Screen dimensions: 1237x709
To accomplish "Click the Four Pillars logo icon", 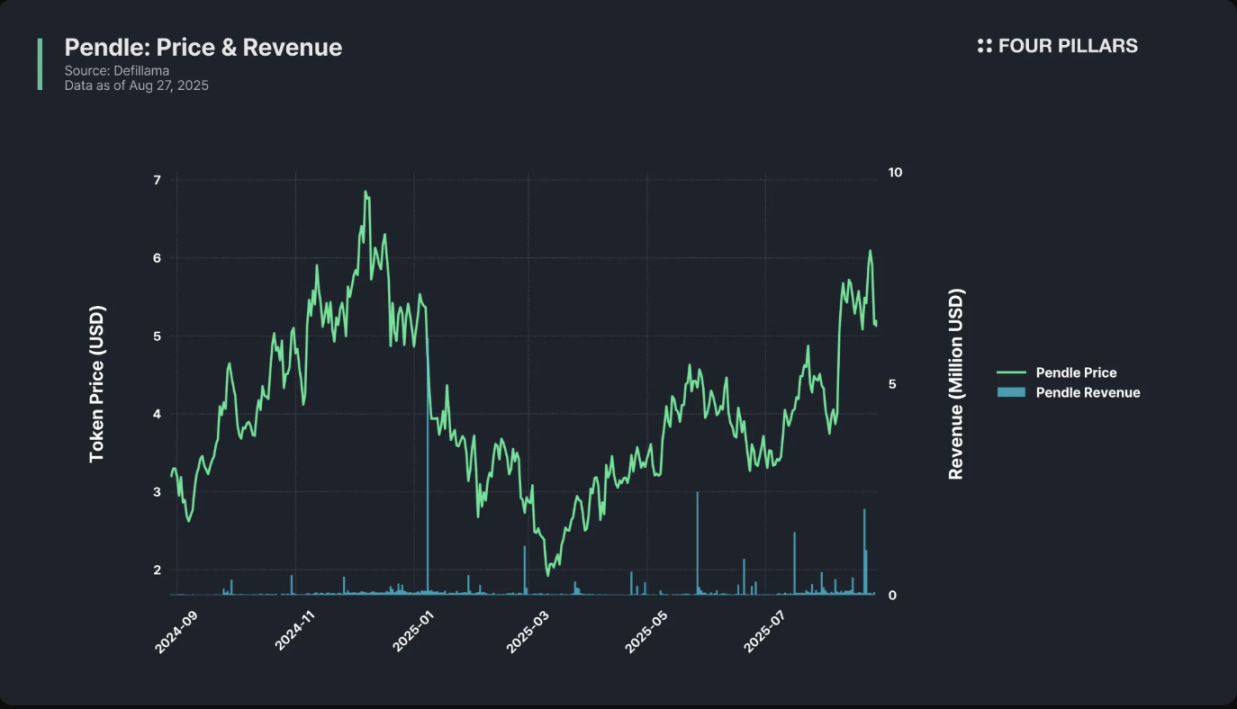I will click(984, 46).
